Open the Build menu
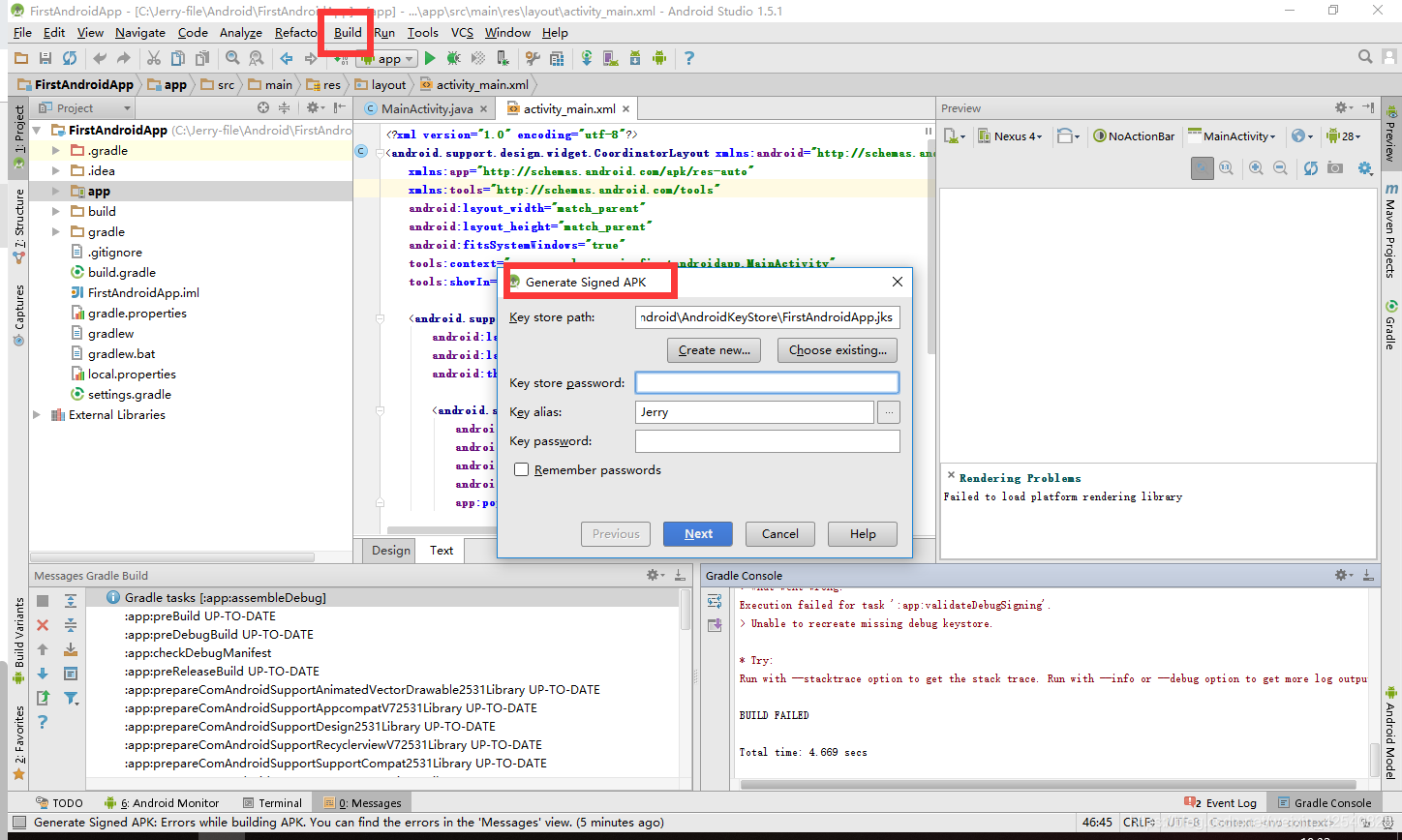Screen dimensions: 1402x840 coord(348,32)
